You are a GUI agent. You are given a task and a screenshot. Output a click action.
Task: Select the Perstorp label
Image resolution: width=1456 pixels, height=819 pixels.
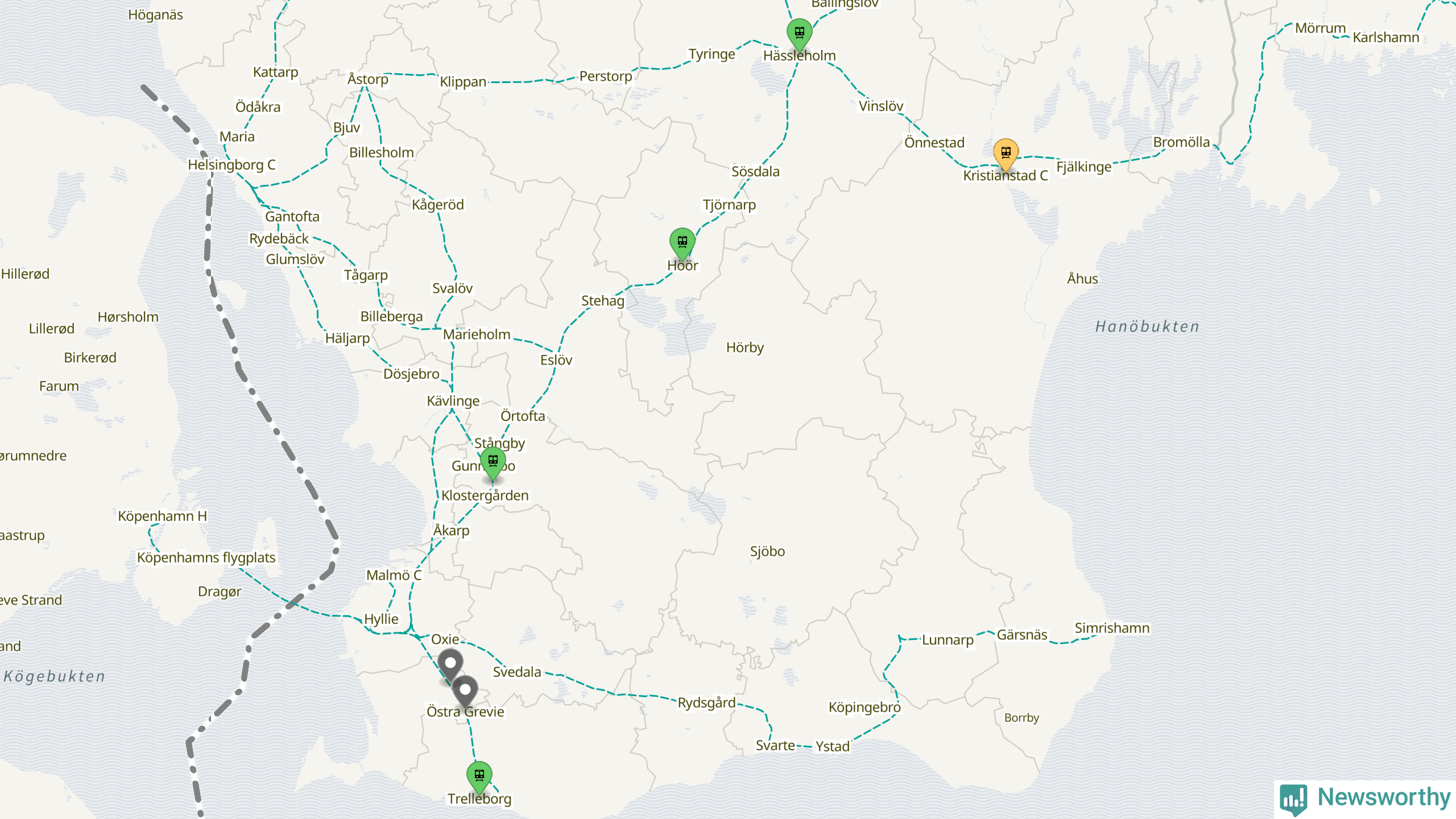pos(605,76)
